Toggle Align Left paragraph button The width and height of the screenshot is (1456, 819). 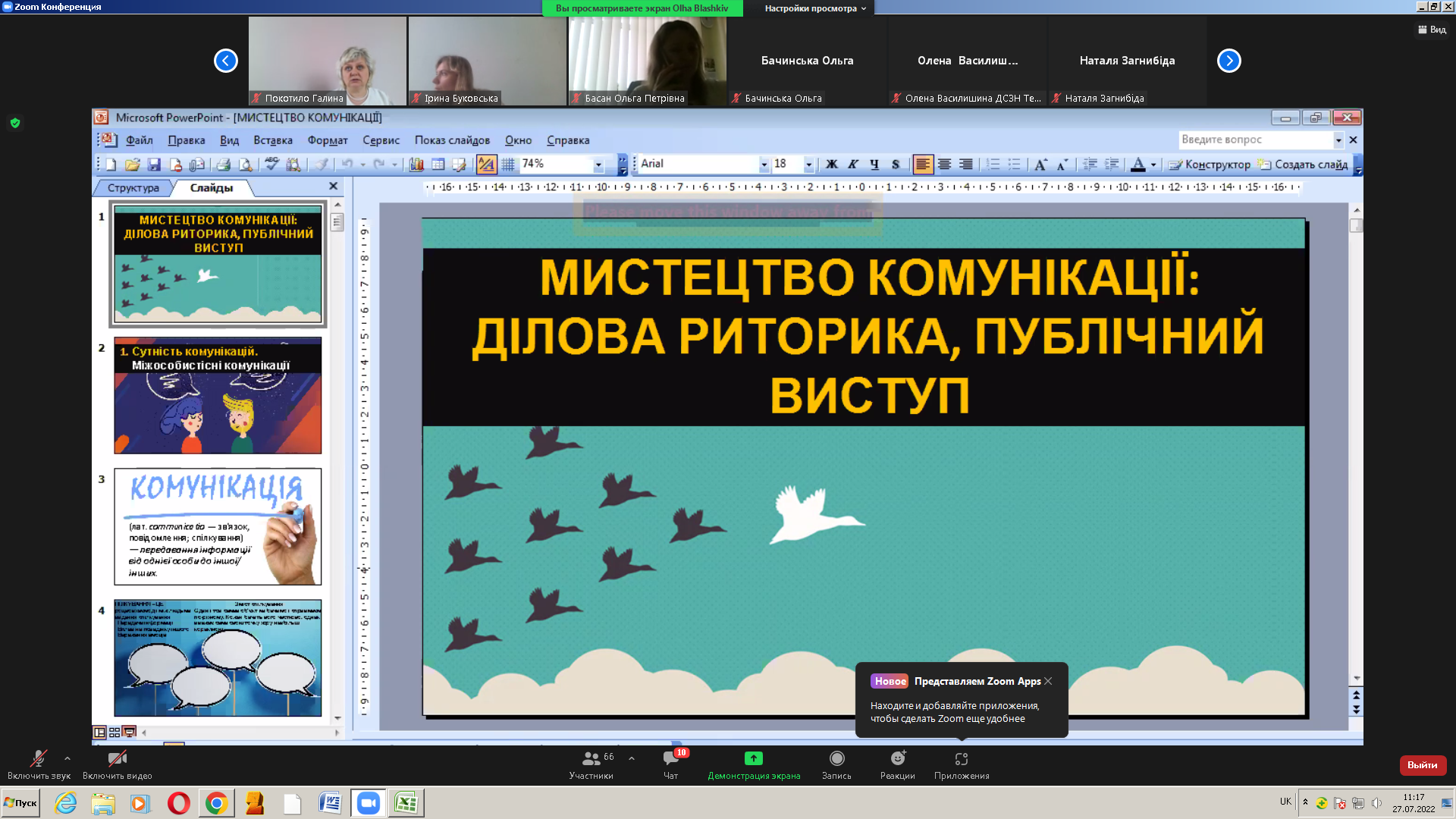[x=923, y=164]
